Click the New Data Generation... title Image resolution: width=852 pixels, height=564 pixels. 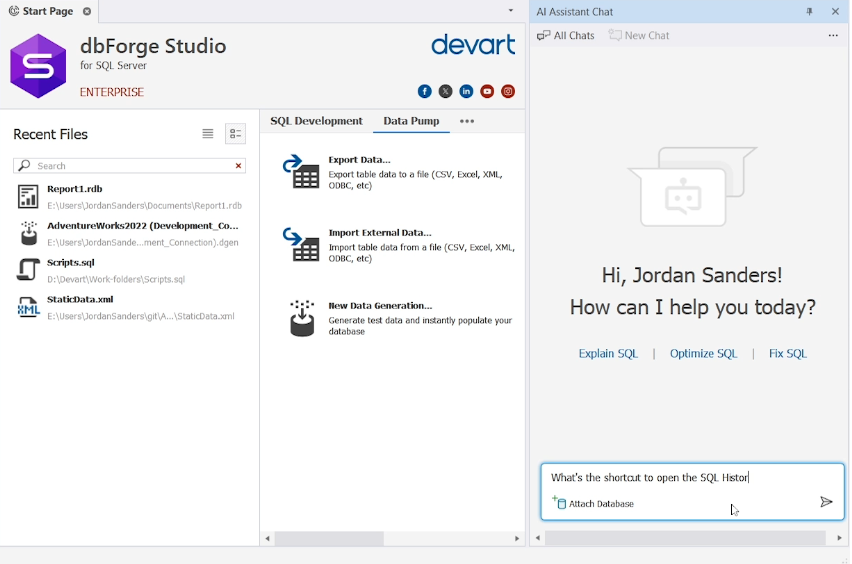[x=380, y=305]
